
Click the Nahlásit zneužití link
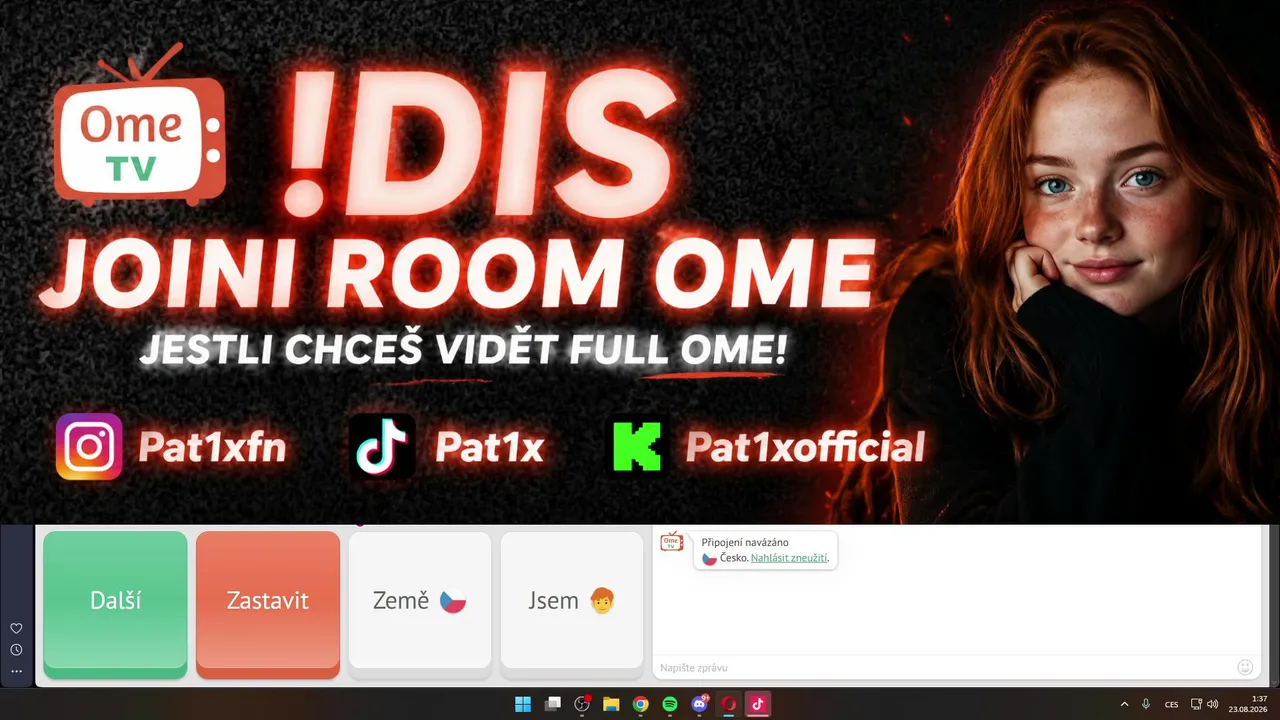coord(789,558)
